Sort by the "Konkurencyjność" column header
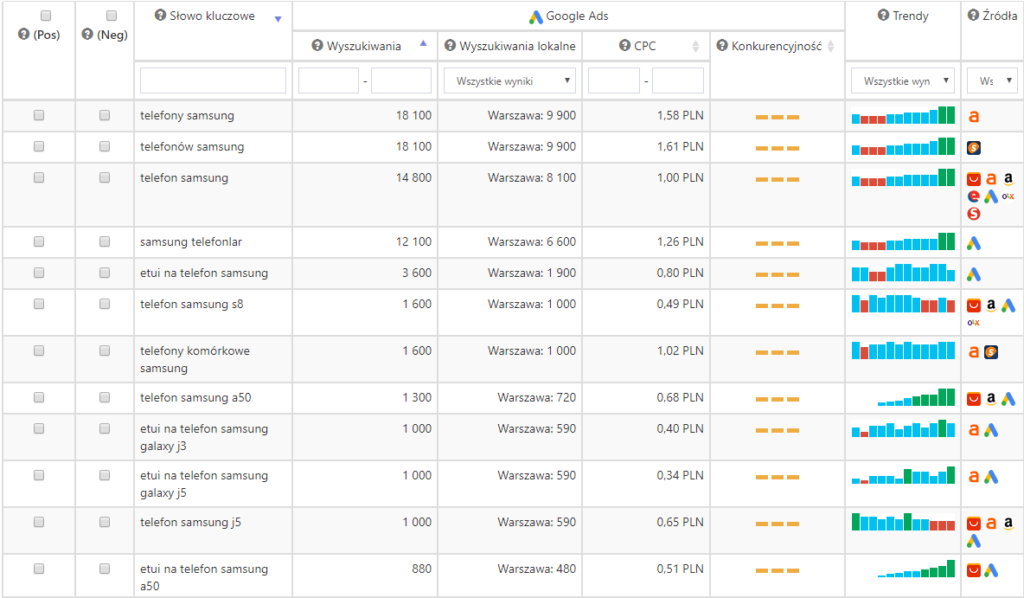Screen dimensions: 1024x598 (x=776, y=46)
